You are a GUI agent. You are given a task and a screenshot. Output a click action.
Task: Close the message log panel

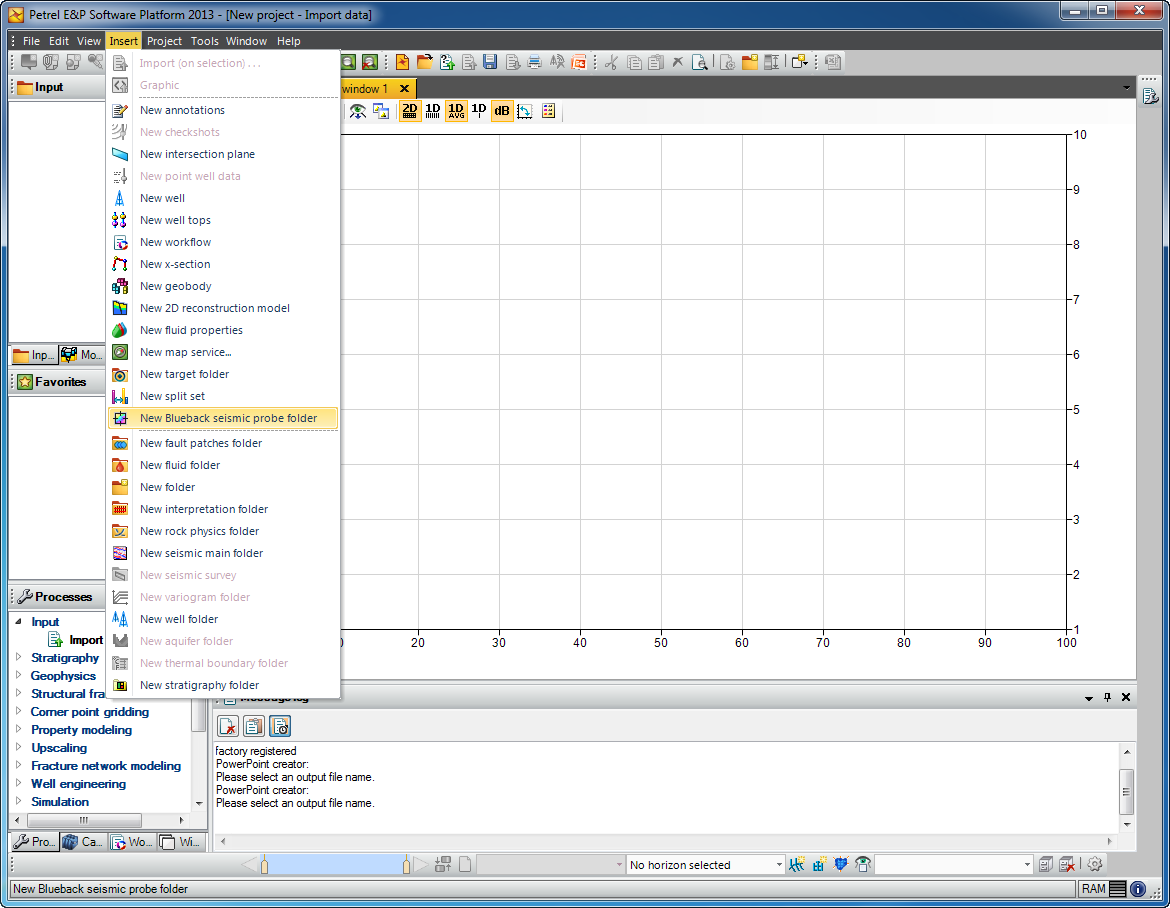(1126, 697)
